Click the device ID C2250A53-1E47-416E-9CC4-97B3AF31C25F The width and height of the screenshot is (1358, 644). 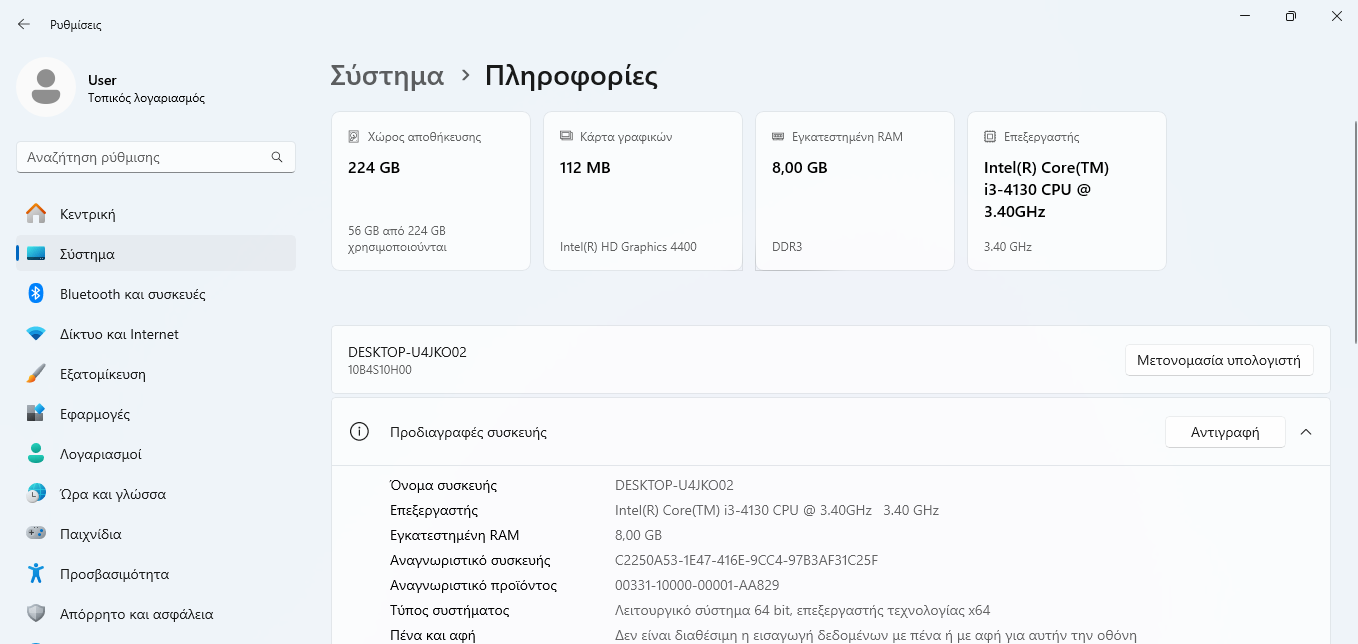[x=746, y=560]
